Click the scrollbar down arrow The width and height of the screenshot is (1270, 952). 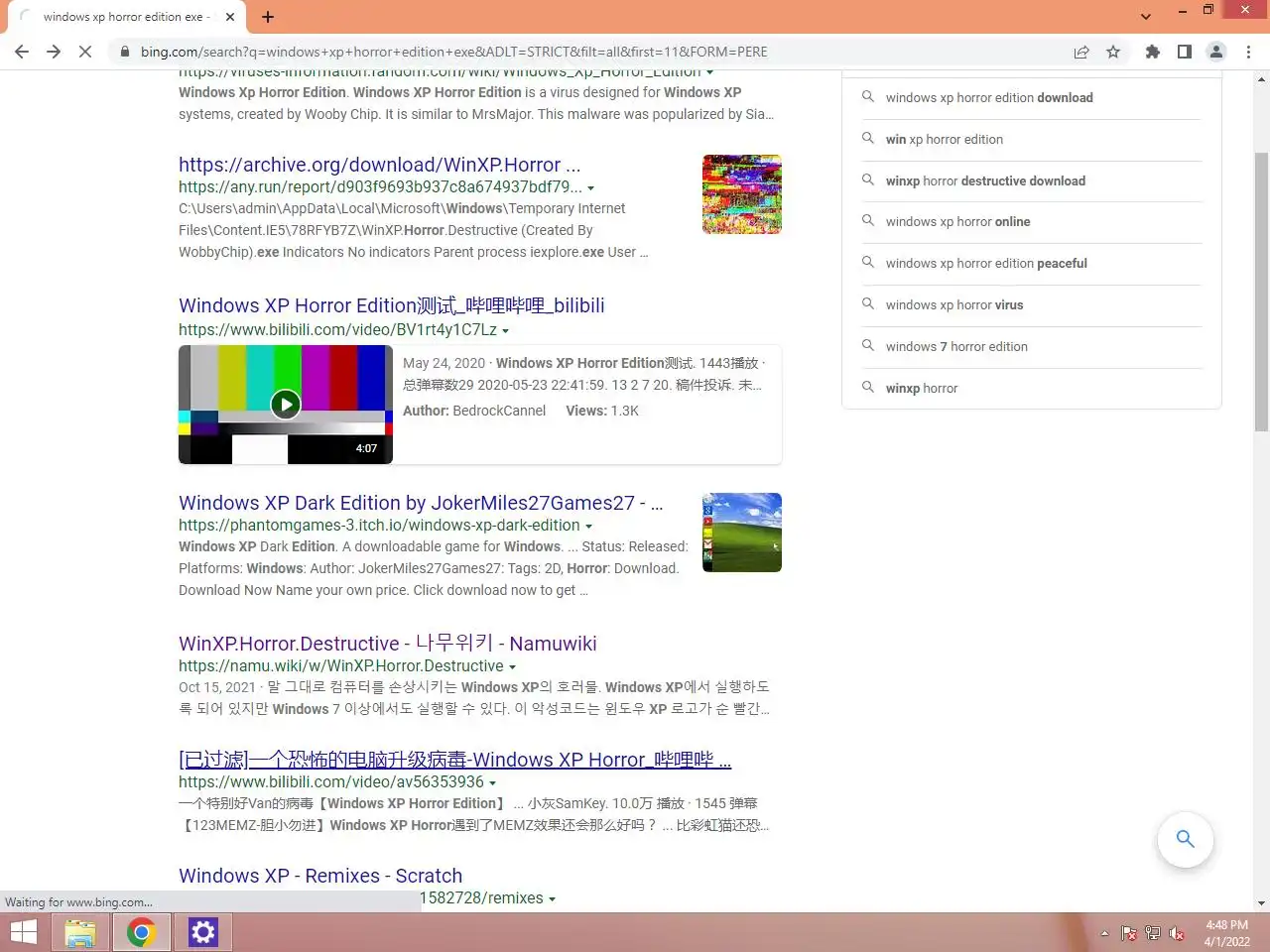pos(1261,903)
